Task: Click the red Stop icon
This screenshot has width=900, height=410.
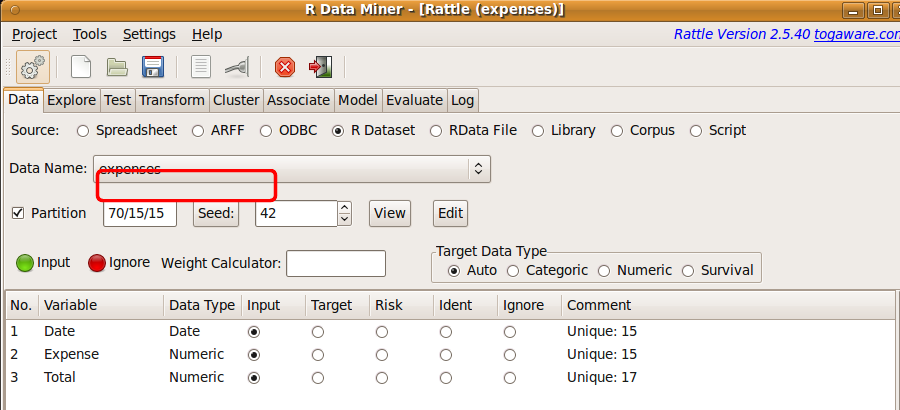Action: coord(285,68)
